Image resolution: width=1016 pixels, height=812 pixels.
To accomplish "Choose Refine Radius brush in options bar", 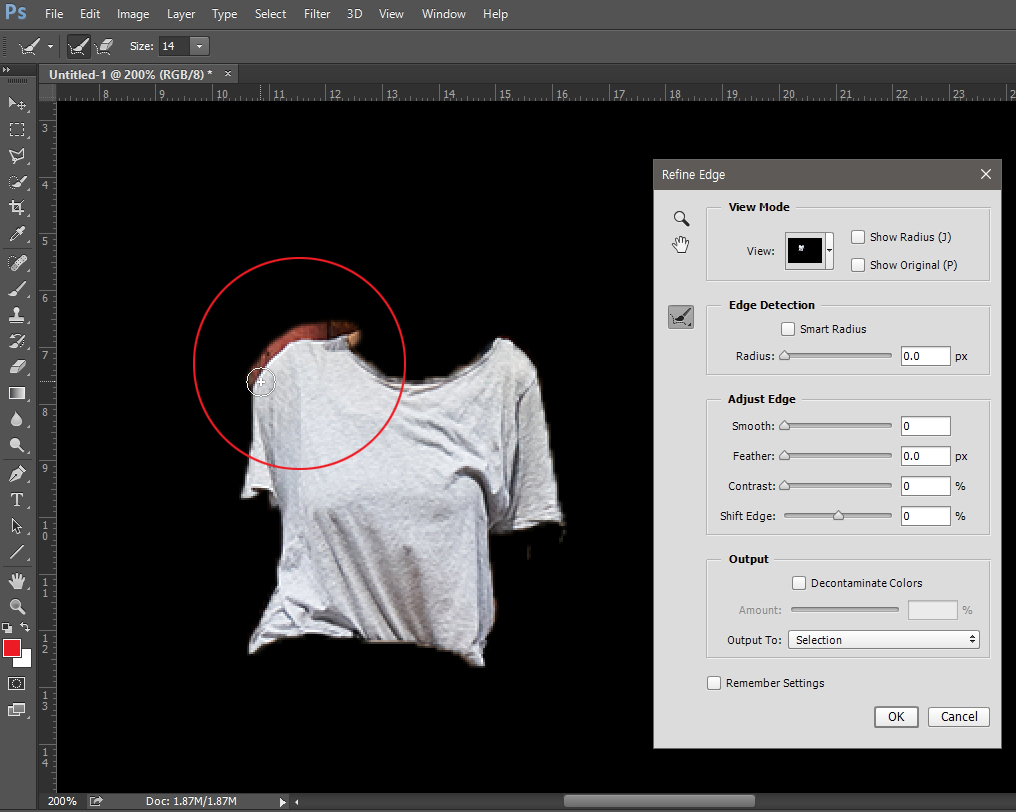I will [78, 46].
